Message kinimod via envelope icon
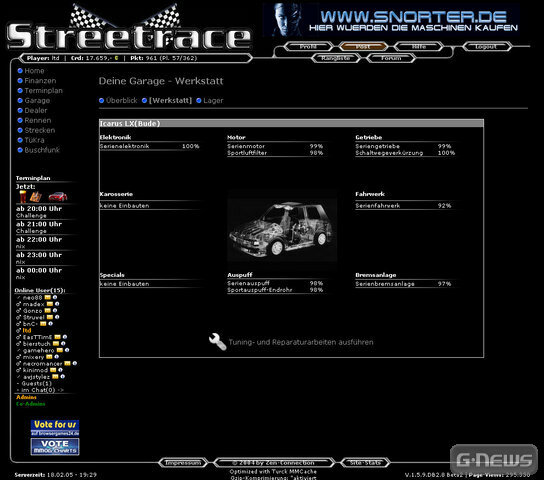Image resolution: width=544 pixels, height=480 pixels. click(x=53, y=370)
